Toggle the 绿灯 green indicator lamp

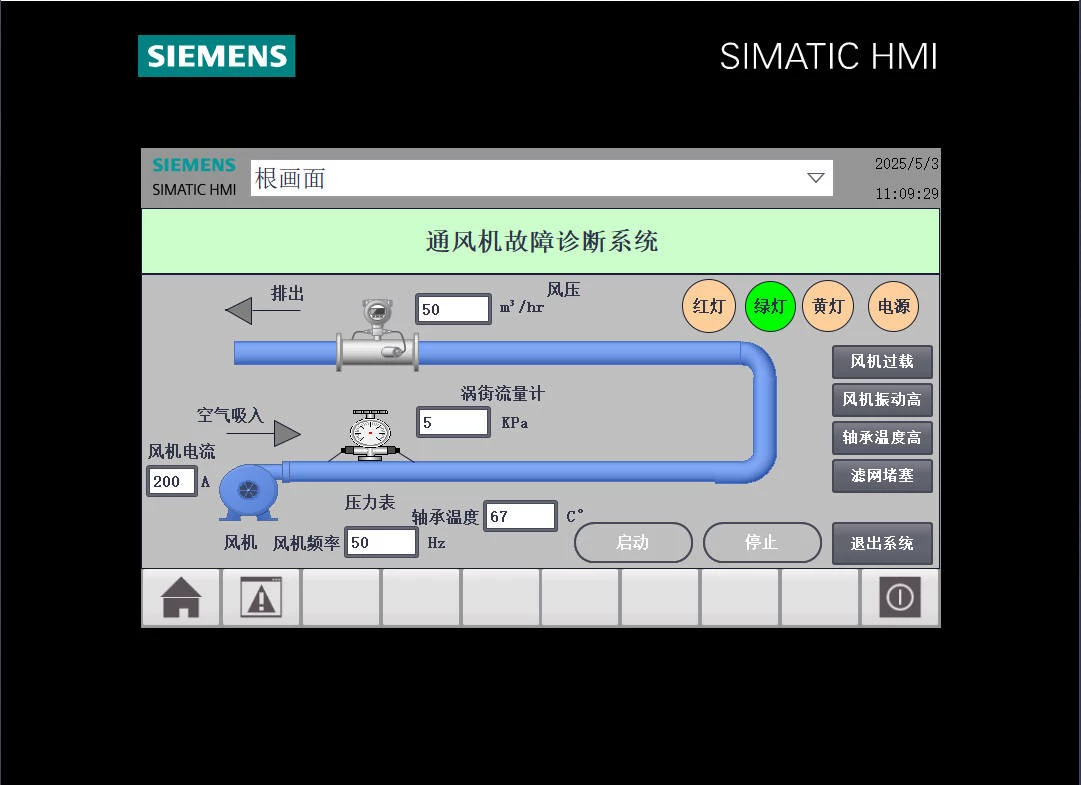click(x=770, y=306)
